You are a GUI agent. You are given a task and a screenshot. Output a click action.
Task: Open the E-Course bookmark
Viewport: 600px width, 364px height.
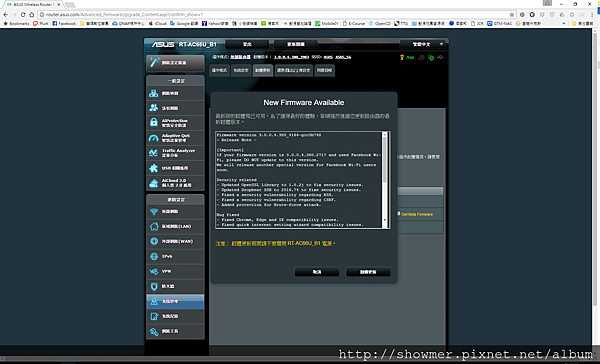tap(354, 24)
